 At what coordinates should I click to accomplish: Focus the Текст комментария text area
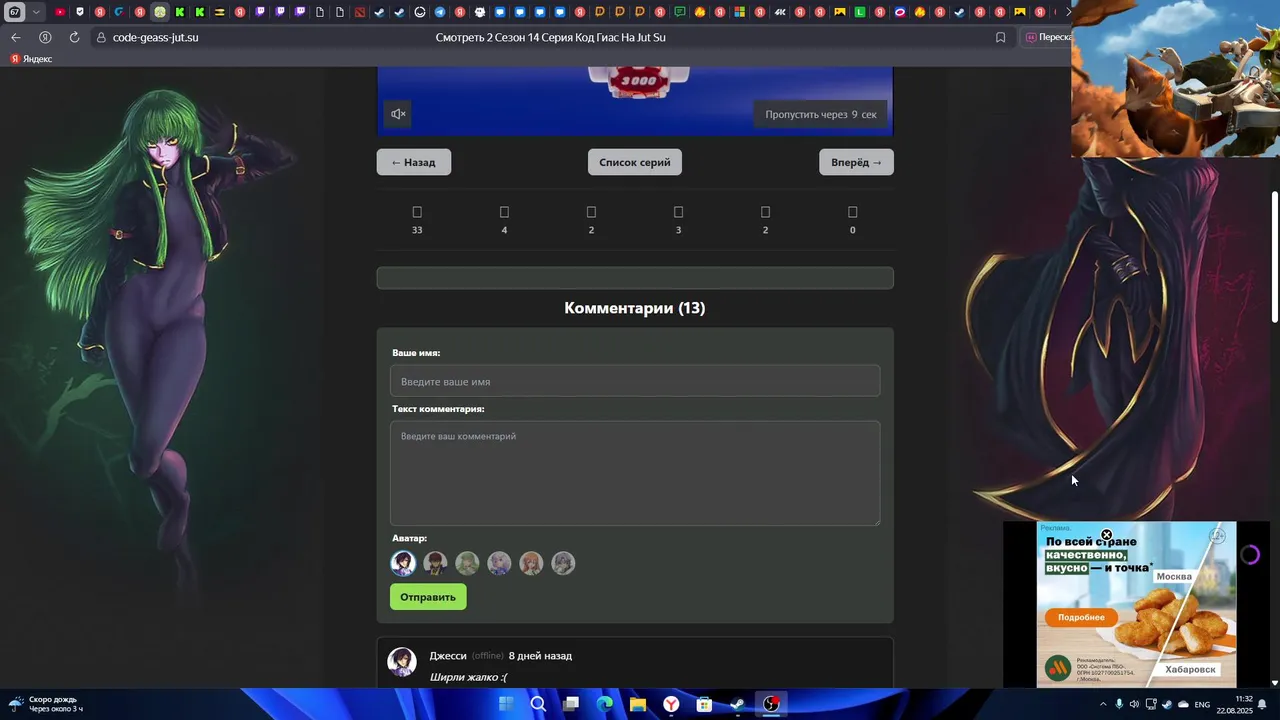coord(635,473)
